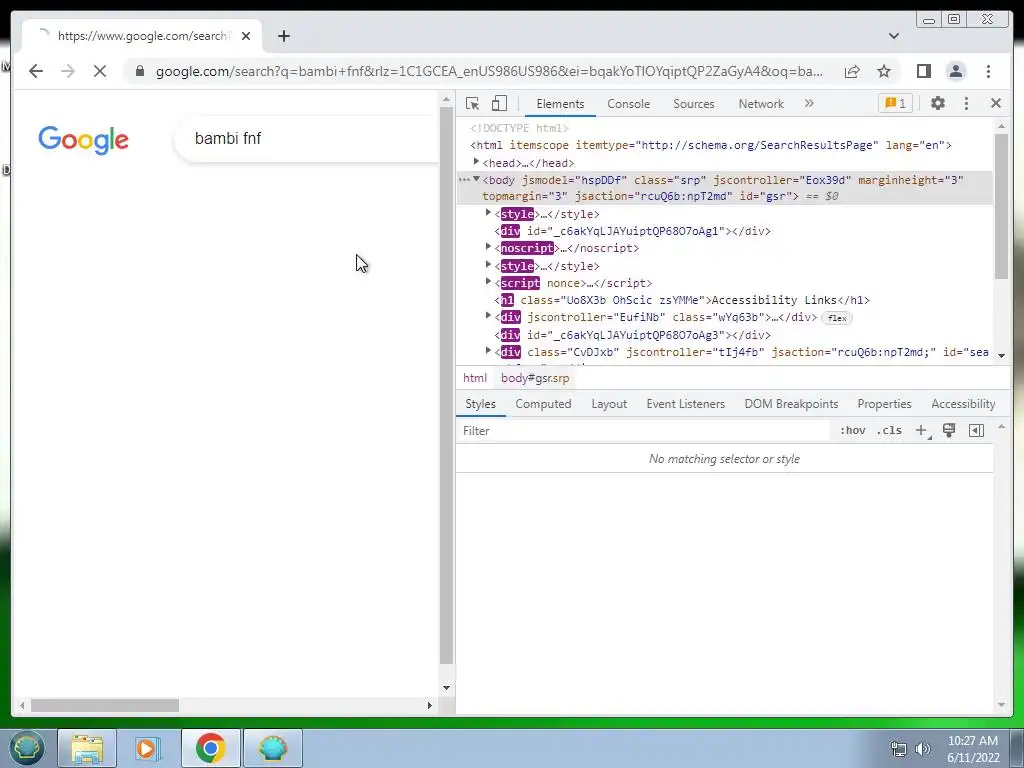Select the Elements tab
The image size is (1024, 768).
pyautogui.click(x=560, y=104)
